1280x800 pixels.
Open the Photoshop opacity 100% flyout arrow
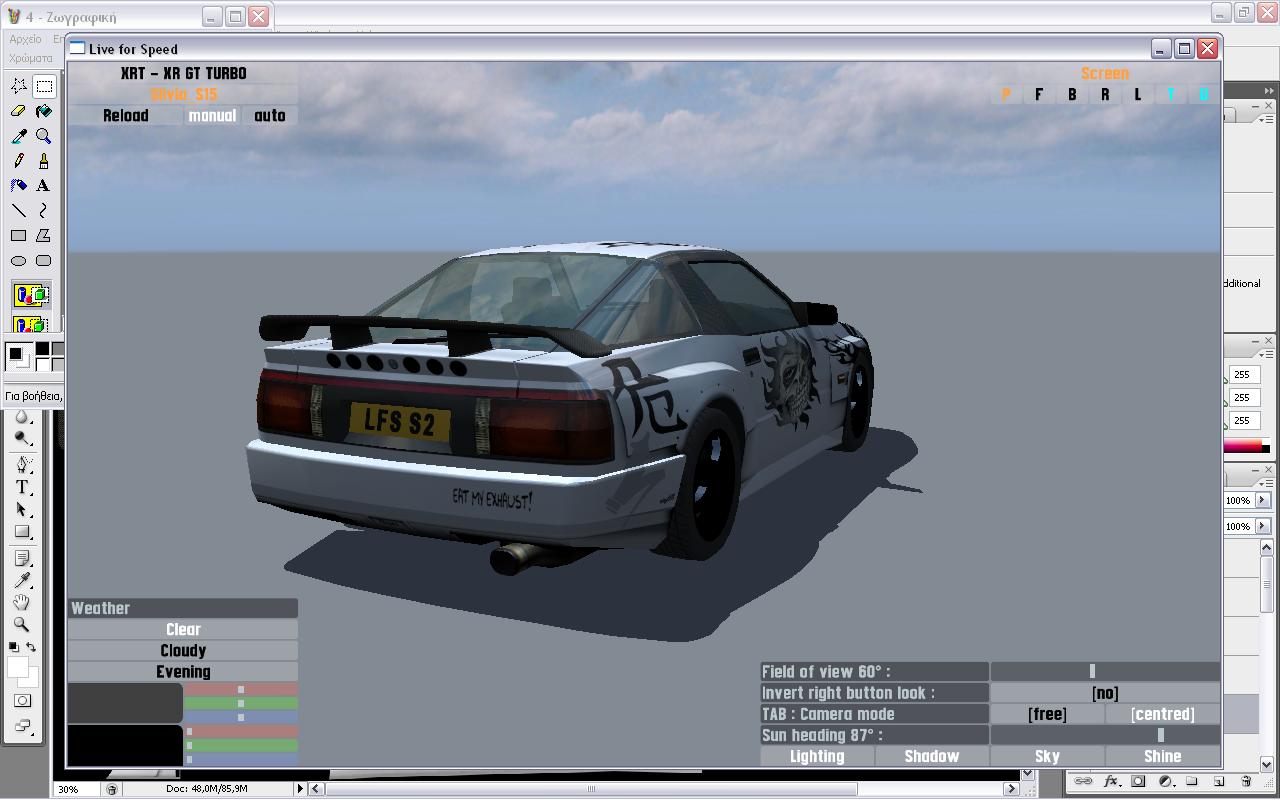coord(1261,500)
